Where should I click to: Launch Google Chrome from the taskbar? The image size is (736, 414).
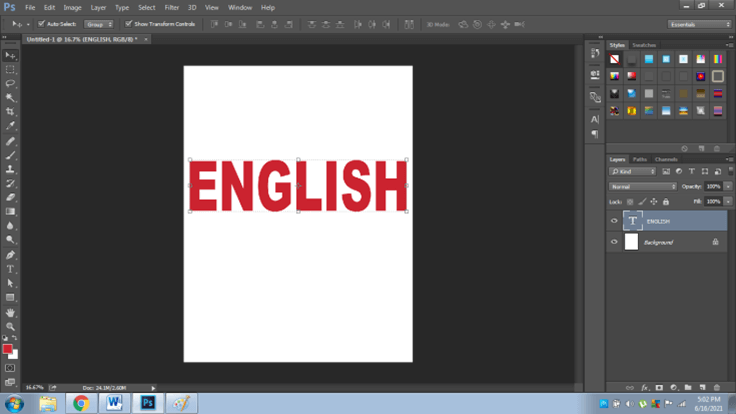coord(81,403)
